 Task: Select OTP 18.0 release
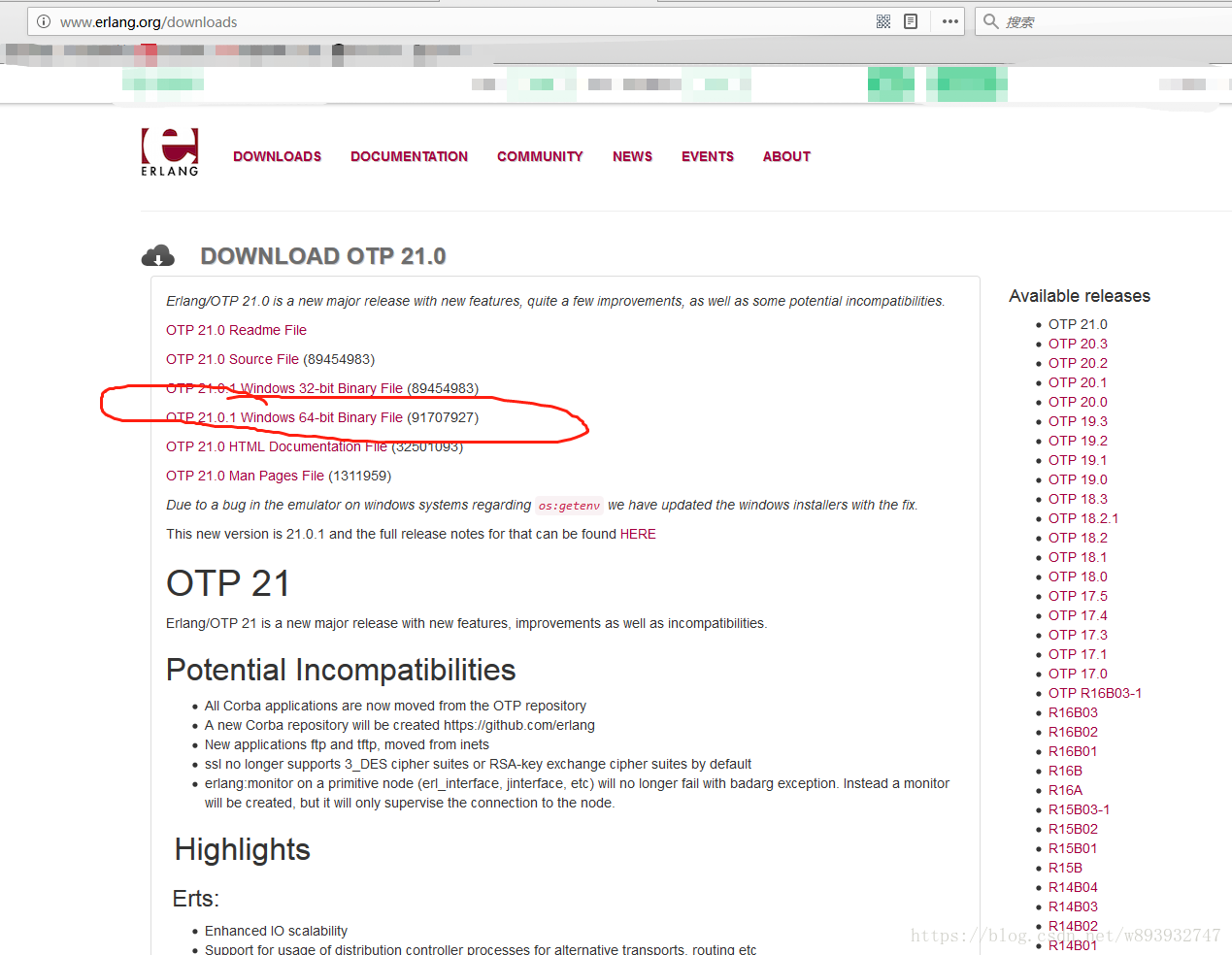(1078, 576)
